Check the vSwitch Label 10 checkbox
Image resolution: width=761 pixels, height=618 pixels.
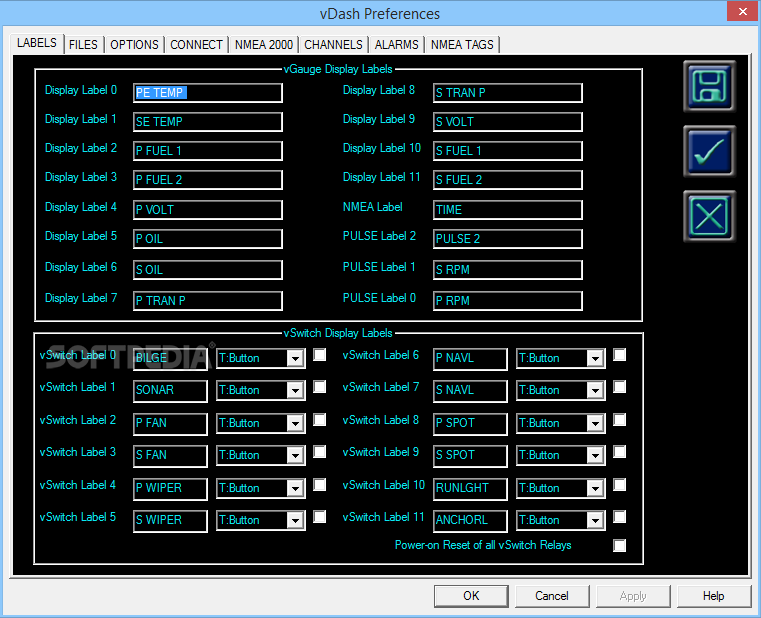(x=619, y=485)
